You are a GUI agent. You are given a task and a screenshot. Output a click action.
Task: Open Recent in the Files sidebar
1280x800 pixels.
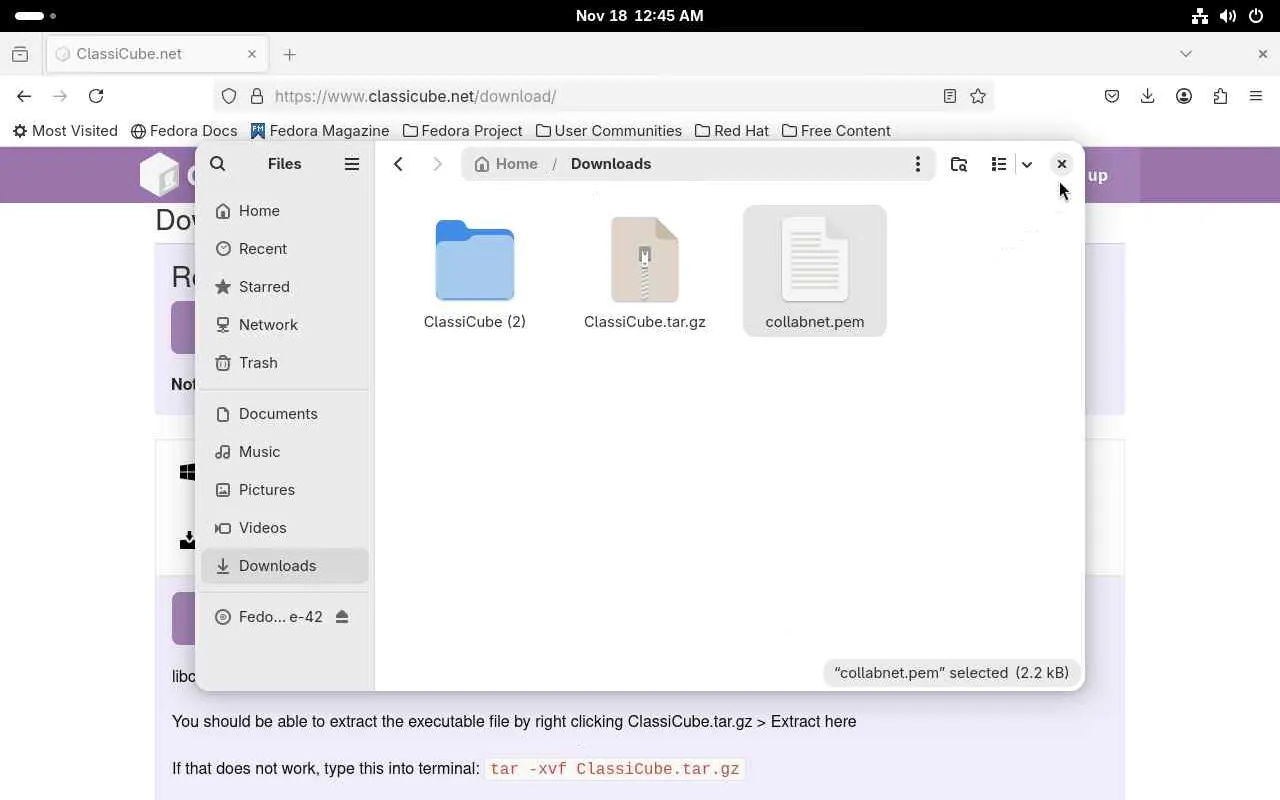click(285, 249)
